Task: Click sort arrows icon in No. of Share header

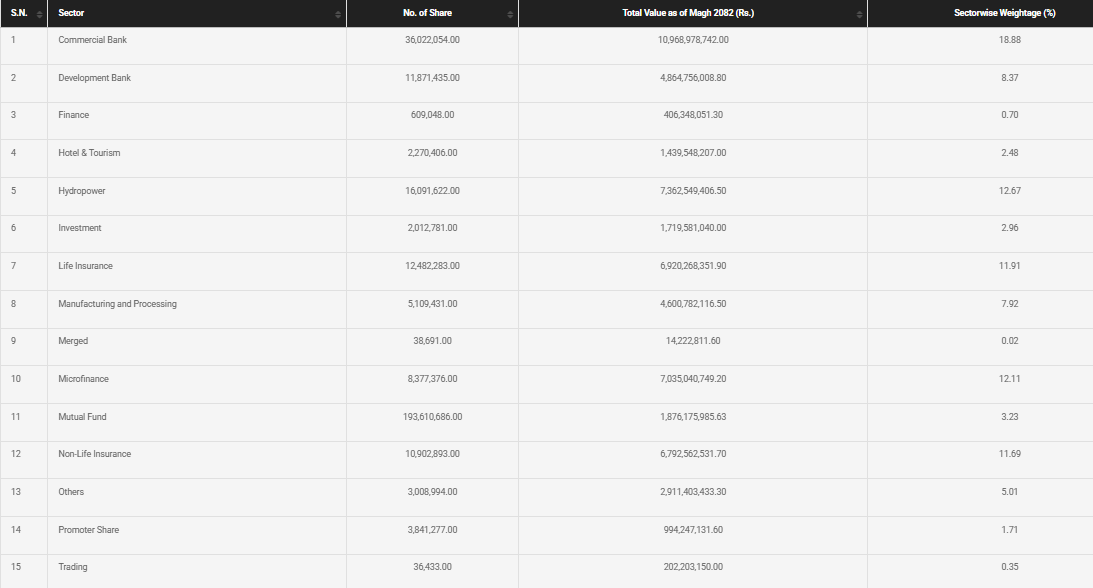Action: (x=510, y=14)
